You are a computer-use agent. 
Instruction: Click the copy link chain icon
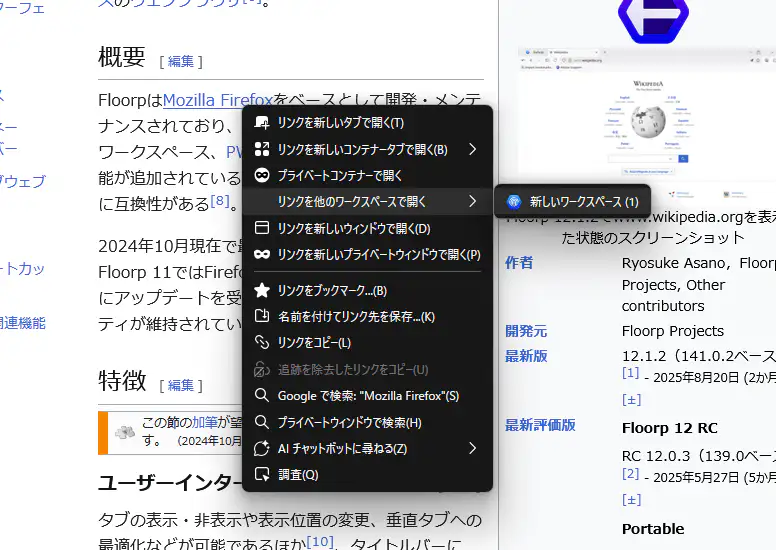pyautogui.click(x=261, y=342)
